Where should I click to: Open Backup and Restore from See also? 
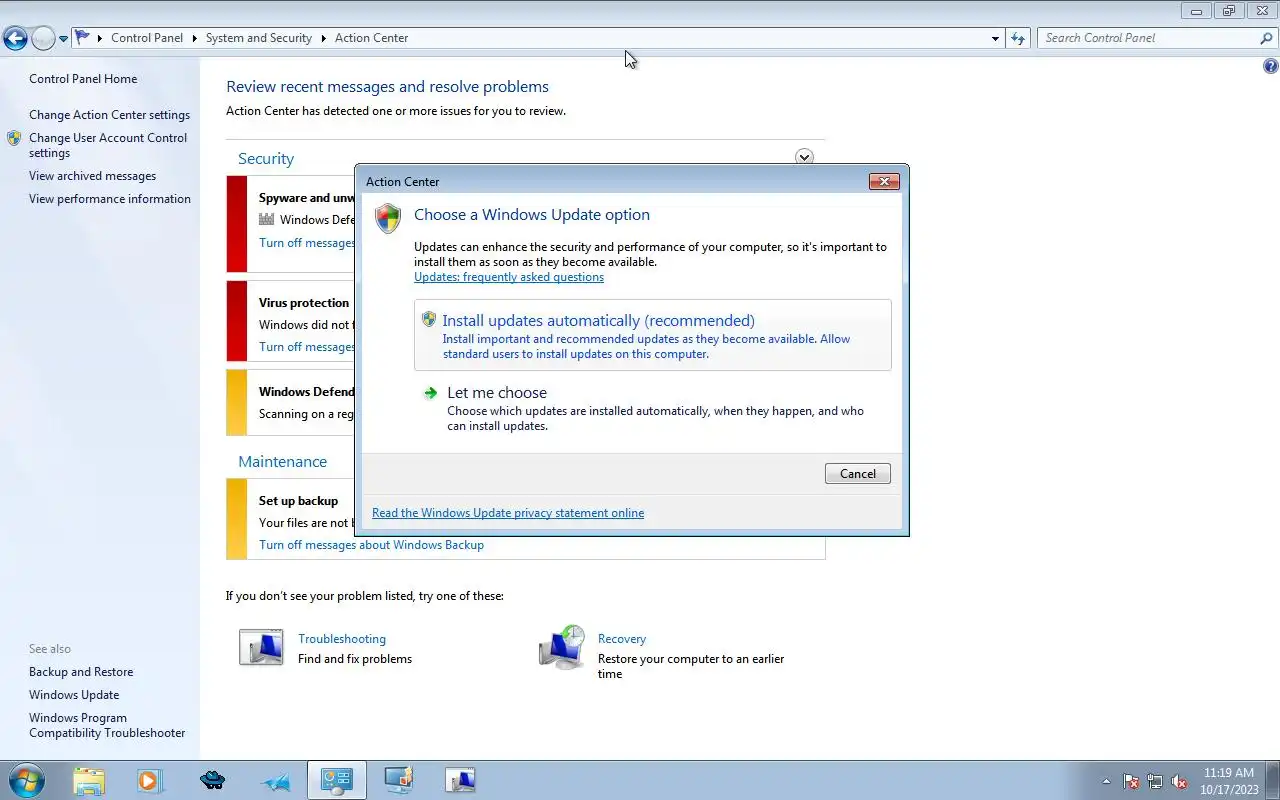(81, 672)
